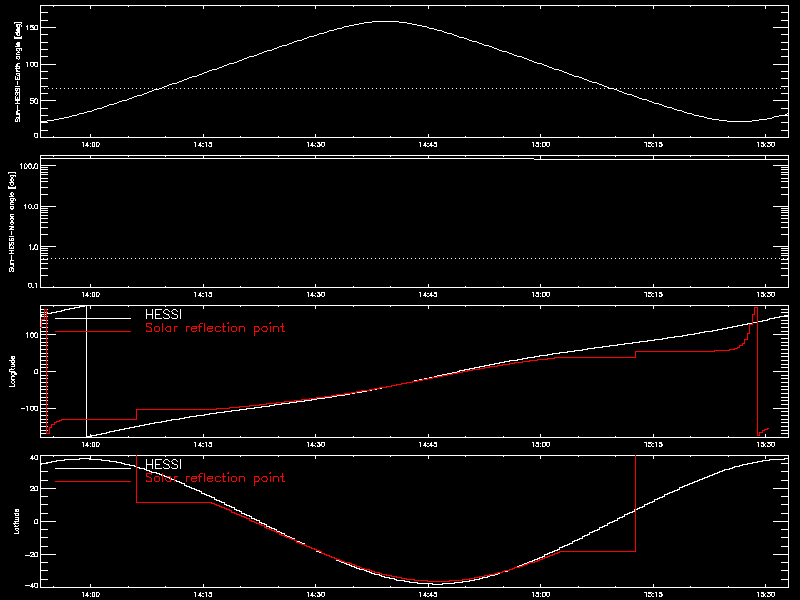The width and height of the screenshot is (800, 600).
Task: Click the '-20' tick on Latitude axis
Action: click(32, 554)
